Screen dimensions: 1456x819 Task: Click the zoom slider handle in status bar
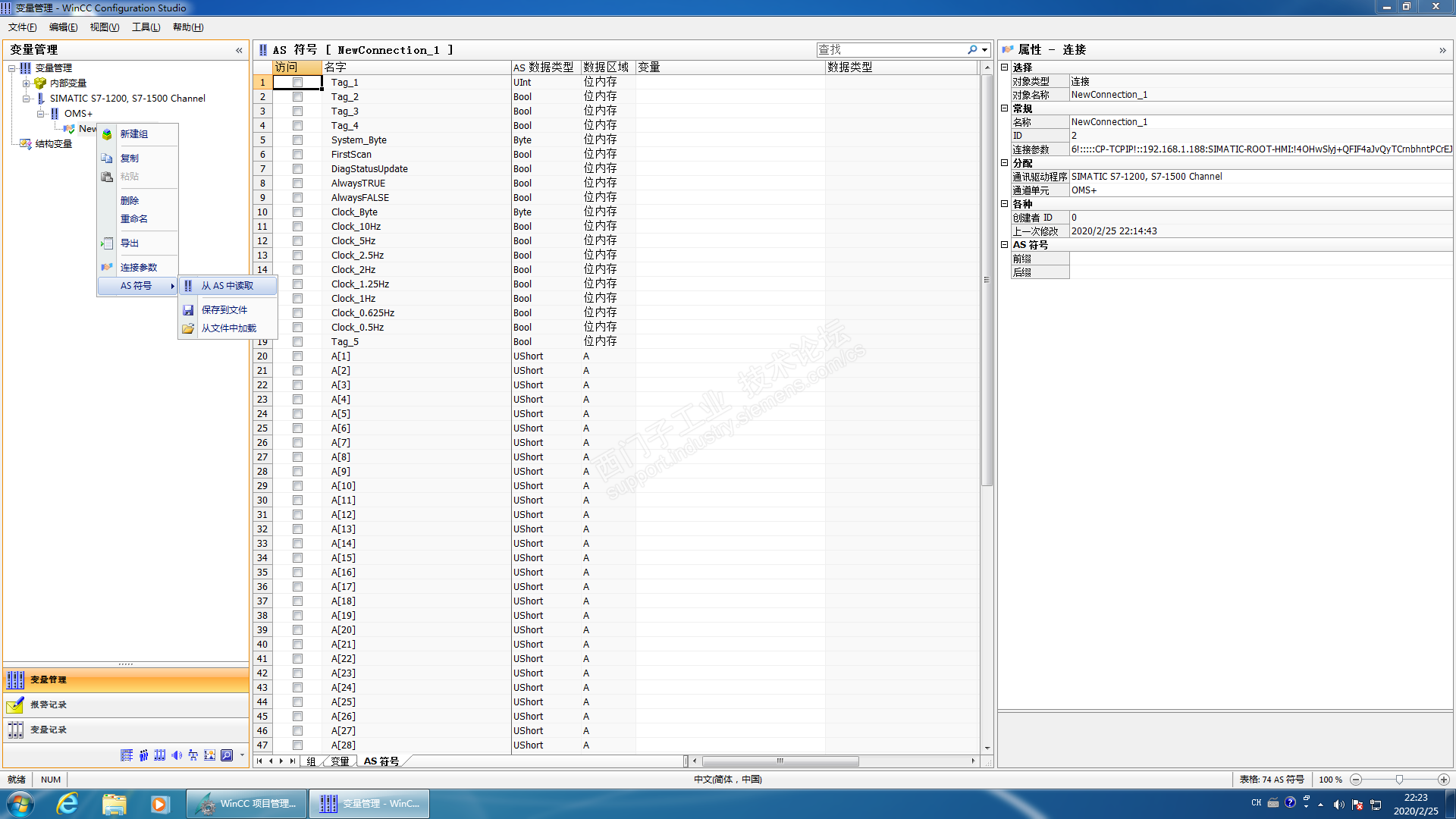(1399, 780)
